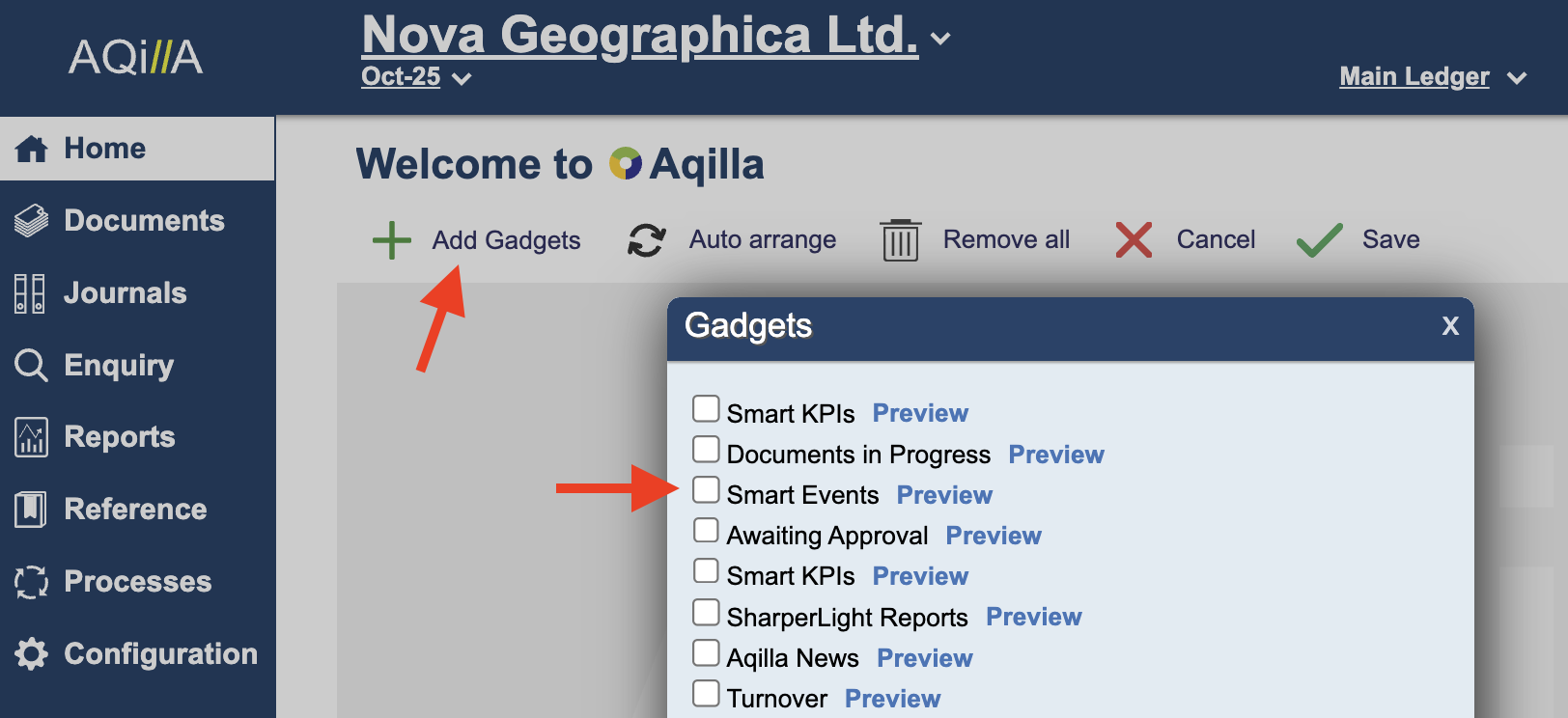
Task: Open Preview link for SharperLight Reports
Action: [1033, 617]
